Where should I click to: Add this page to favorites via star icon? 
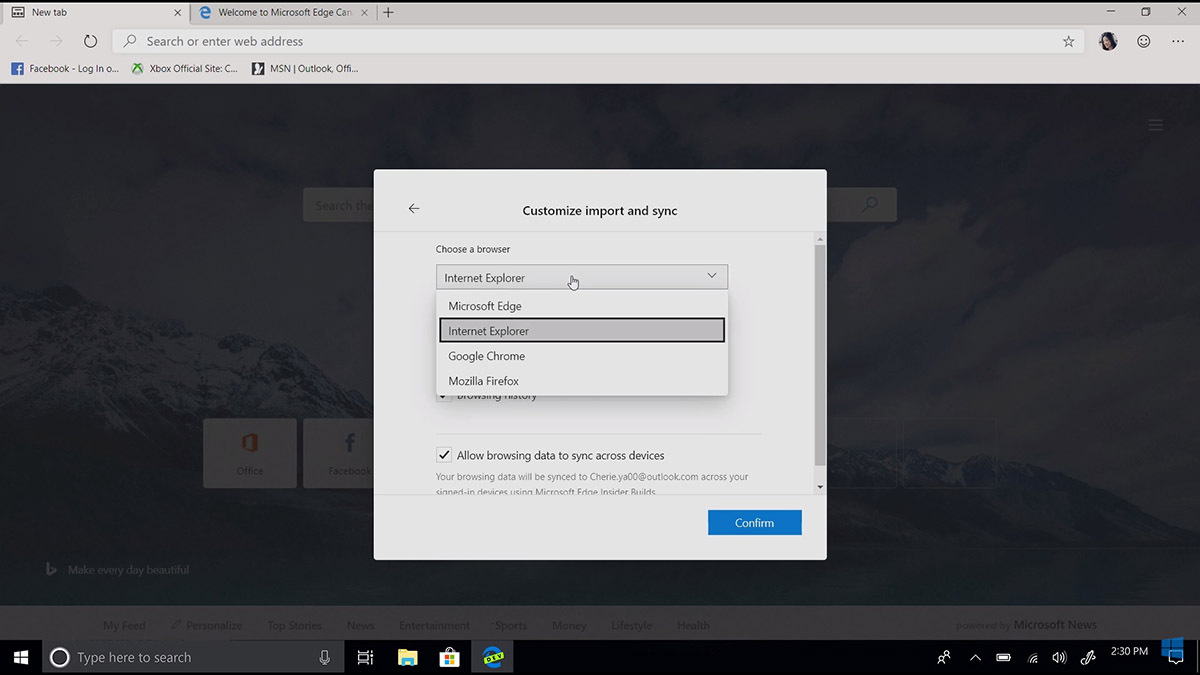coord(1068,41)
